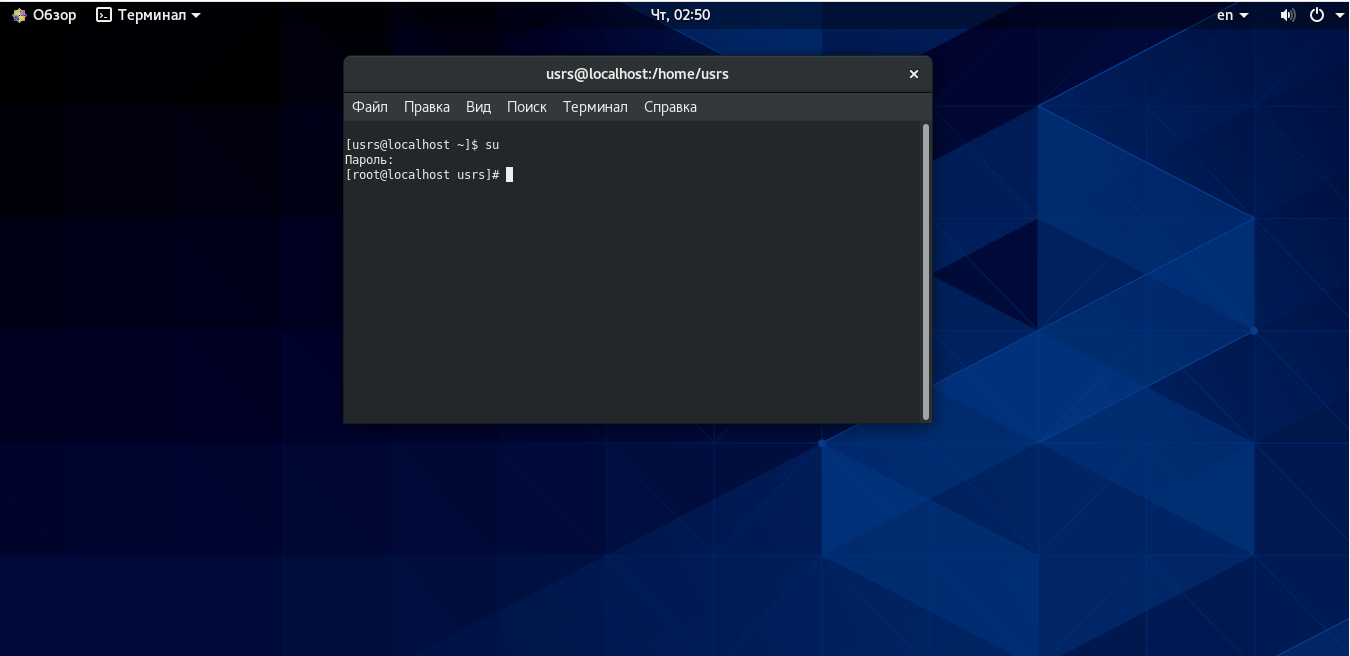Click the terminal window title bar
Screen dimensions: 1350x656
pyautogui.click(x=637, y=73)
